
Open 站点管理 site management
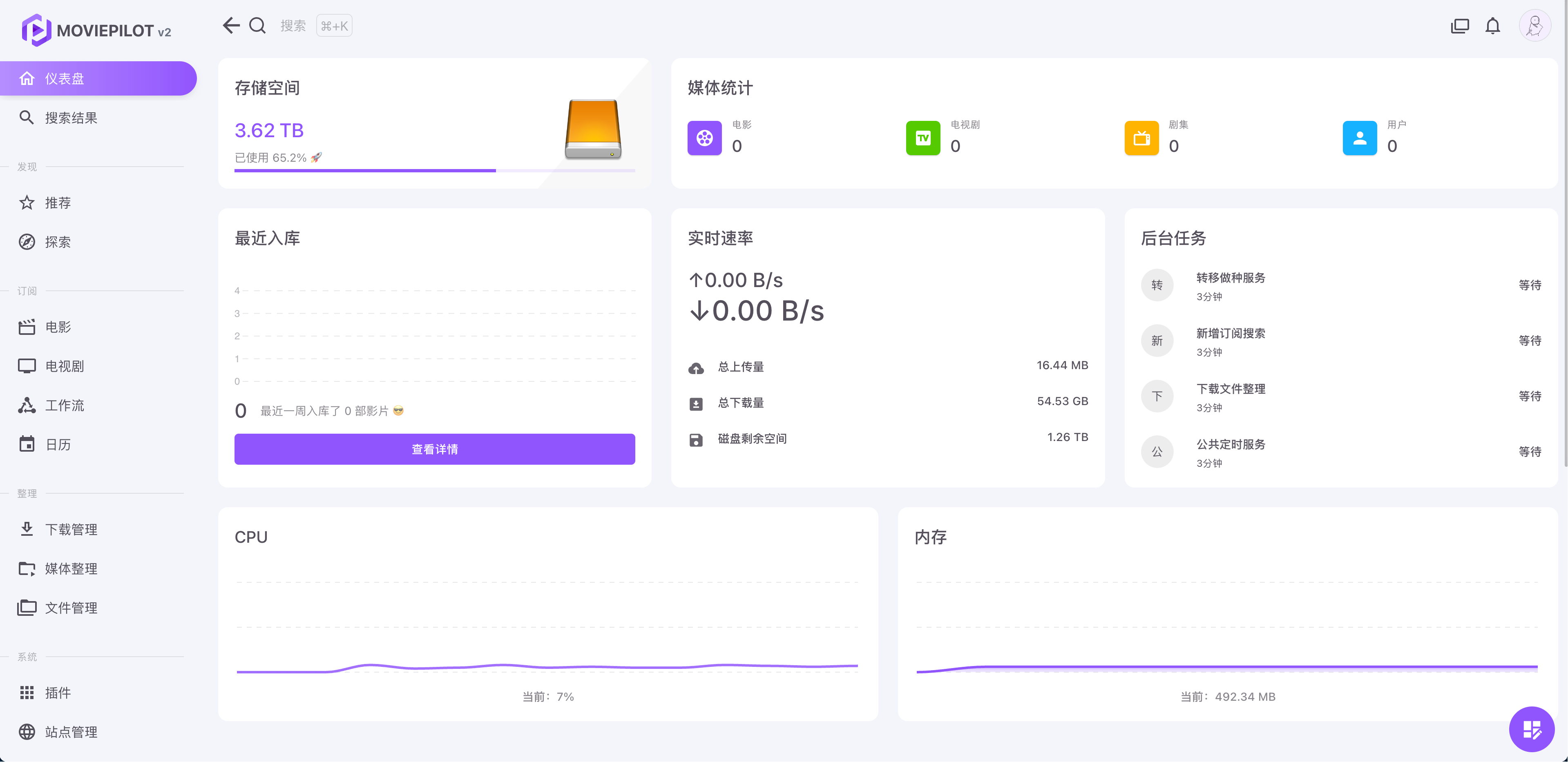pyautogui.click(x=98, y=731)
